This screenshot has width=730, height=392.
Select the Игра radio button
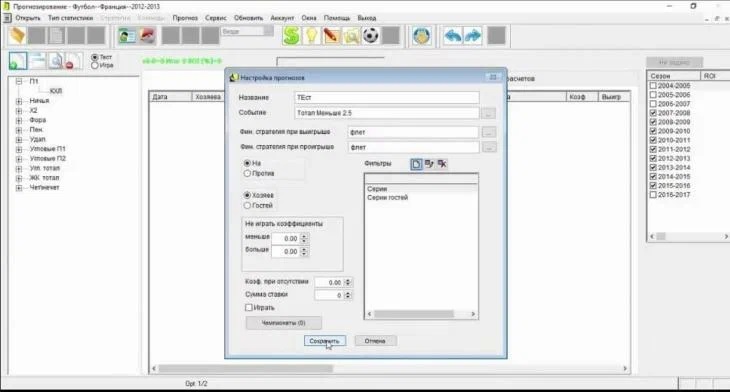coord(95,65)
